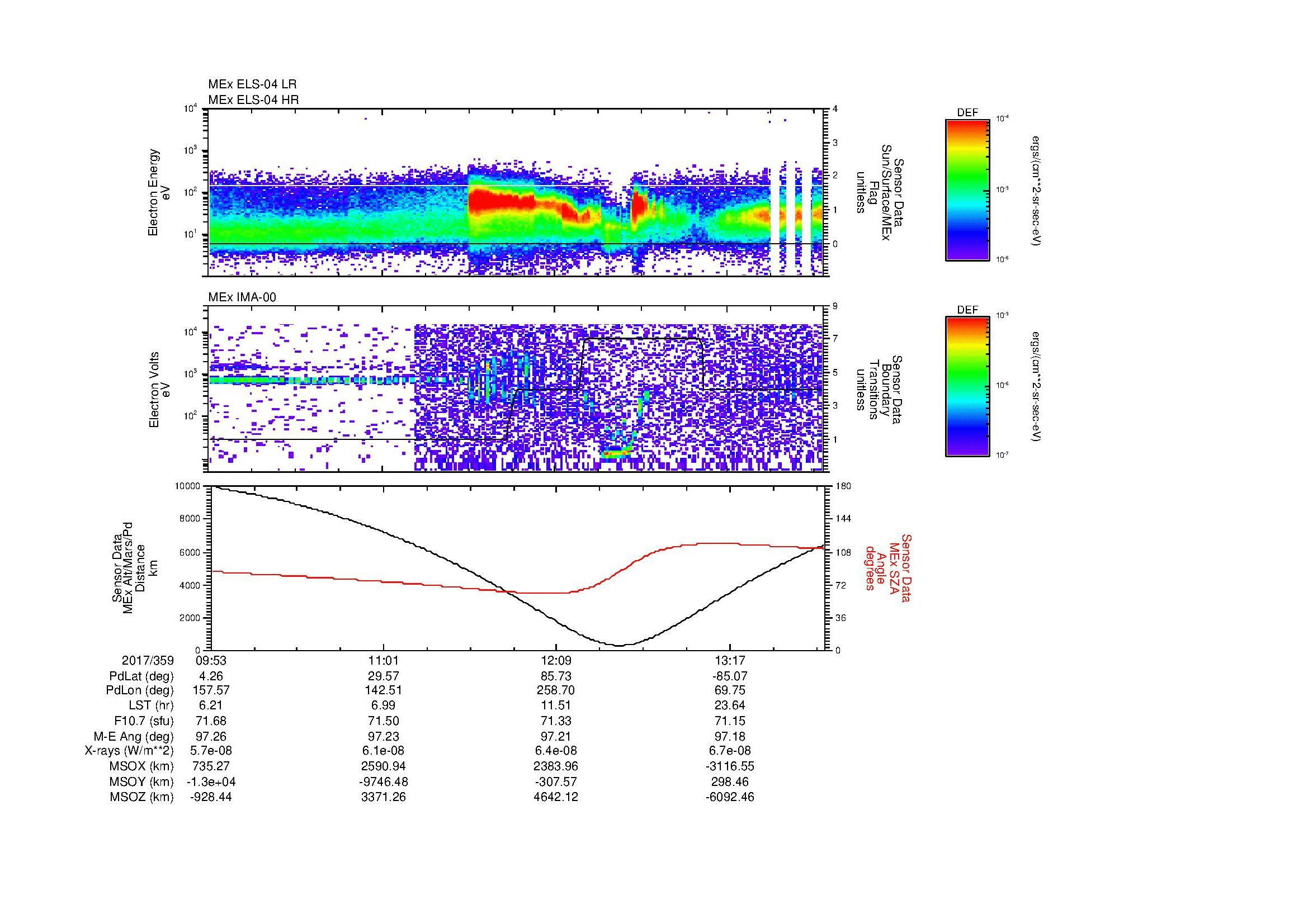
Task: Click the lower color bar units label
Action: click(1035, 387)
